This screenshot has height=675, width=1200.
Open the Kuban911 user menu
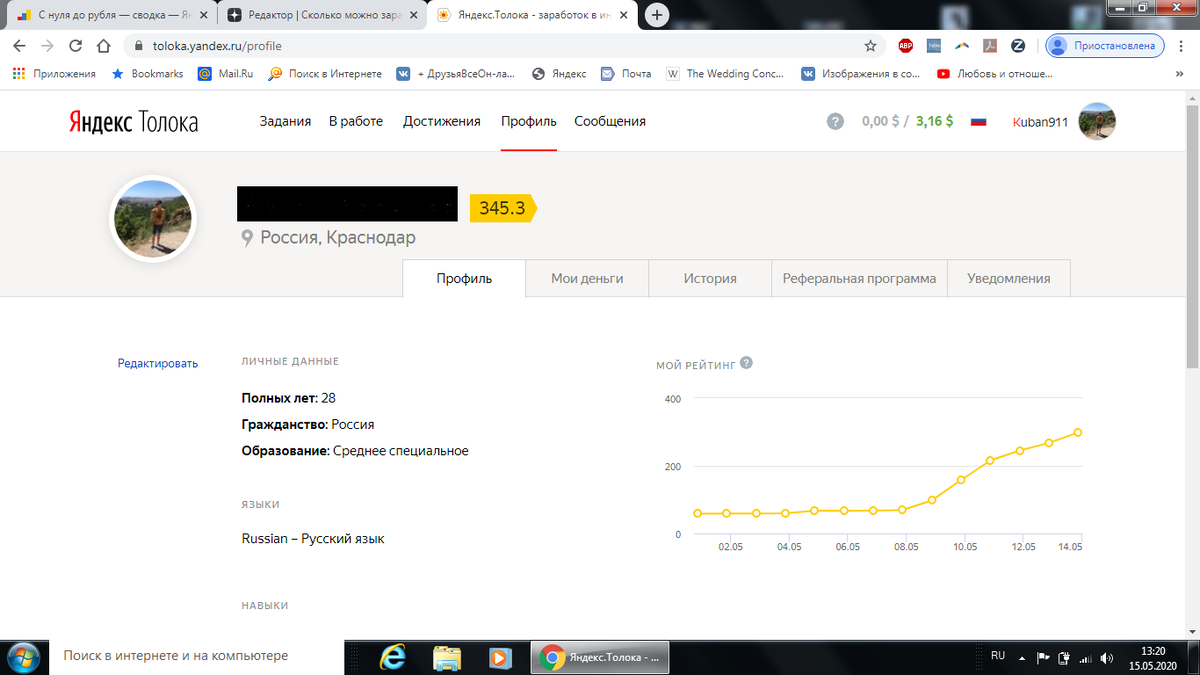pos(1041,121)
